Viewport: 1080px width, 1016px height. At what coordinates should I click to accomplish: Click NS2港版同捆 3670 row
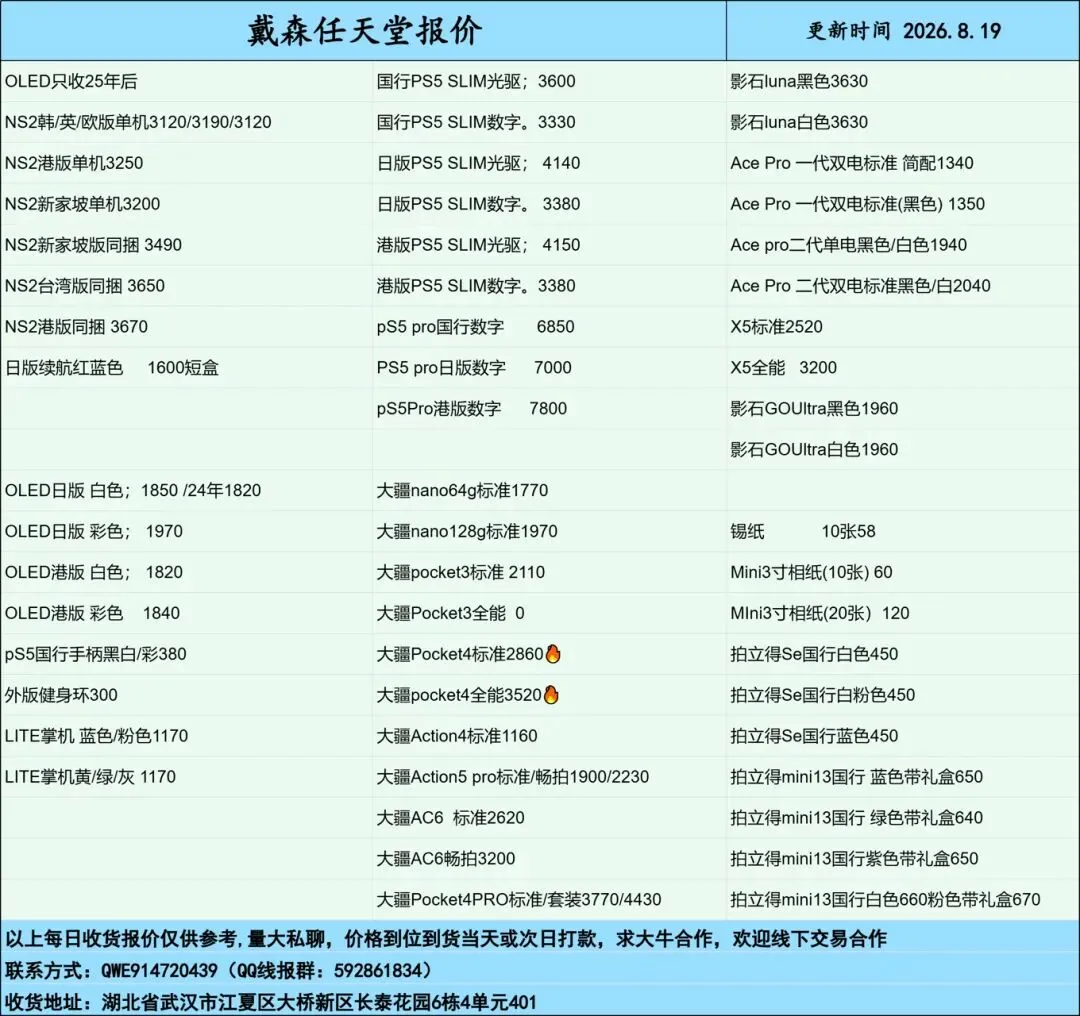[x=76, y=326]
